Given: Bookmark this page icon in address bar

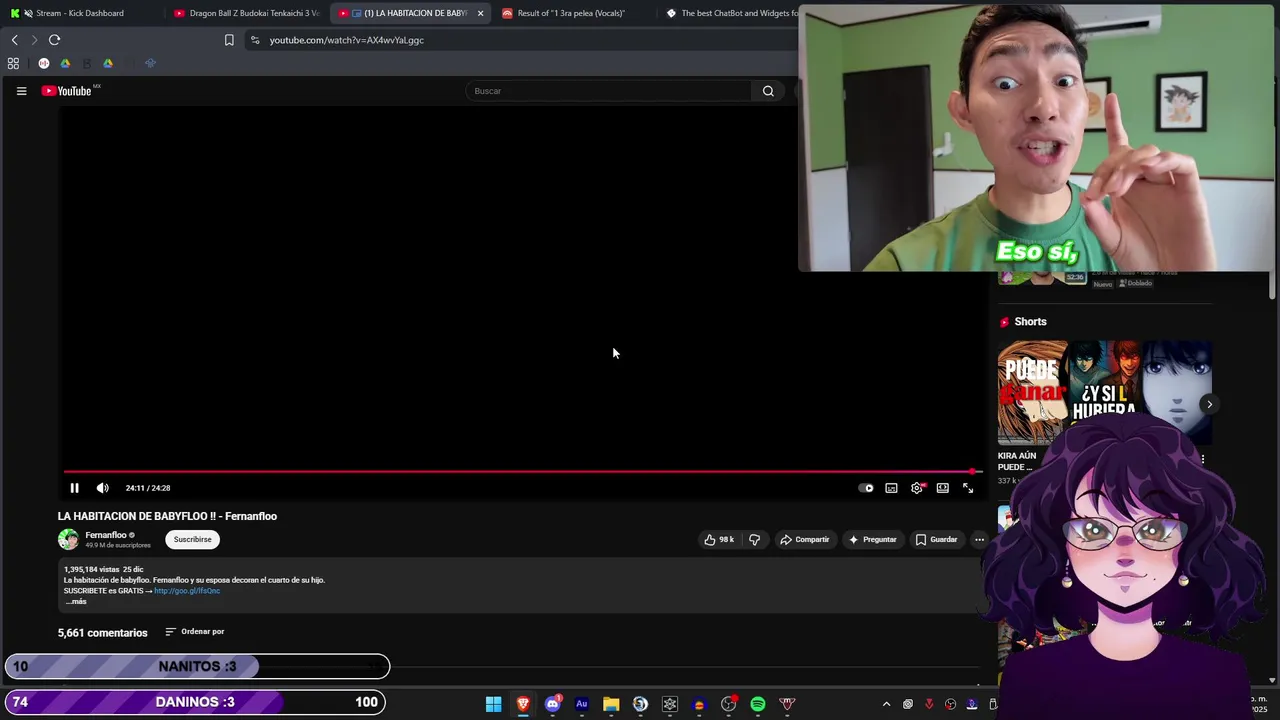Looking at the screenshot, I should click(229, 40).
